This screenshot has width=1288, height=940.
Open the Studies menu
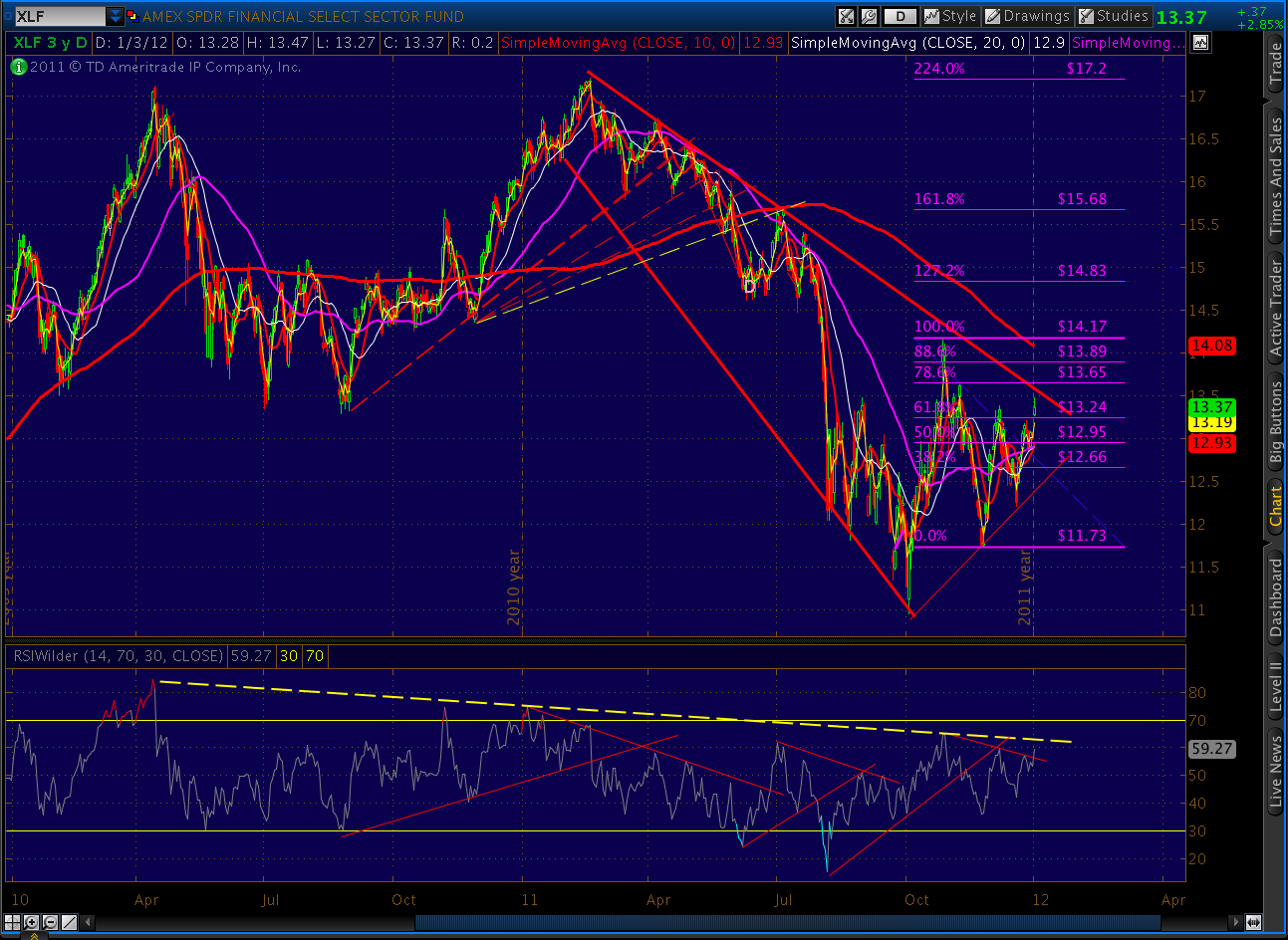[1114, 16]
